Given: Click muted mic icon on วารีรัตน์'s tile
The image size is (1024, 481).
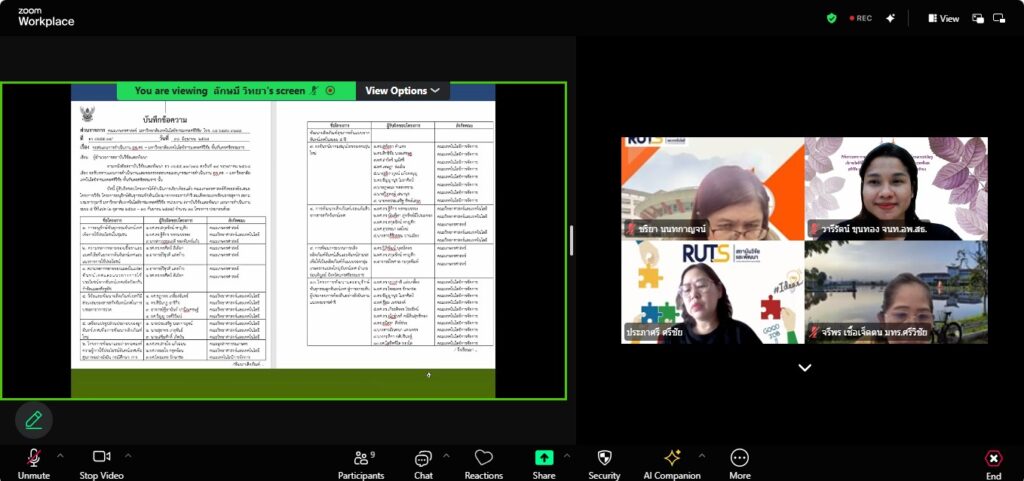Looking at the screenshot, I should (814, 229).
